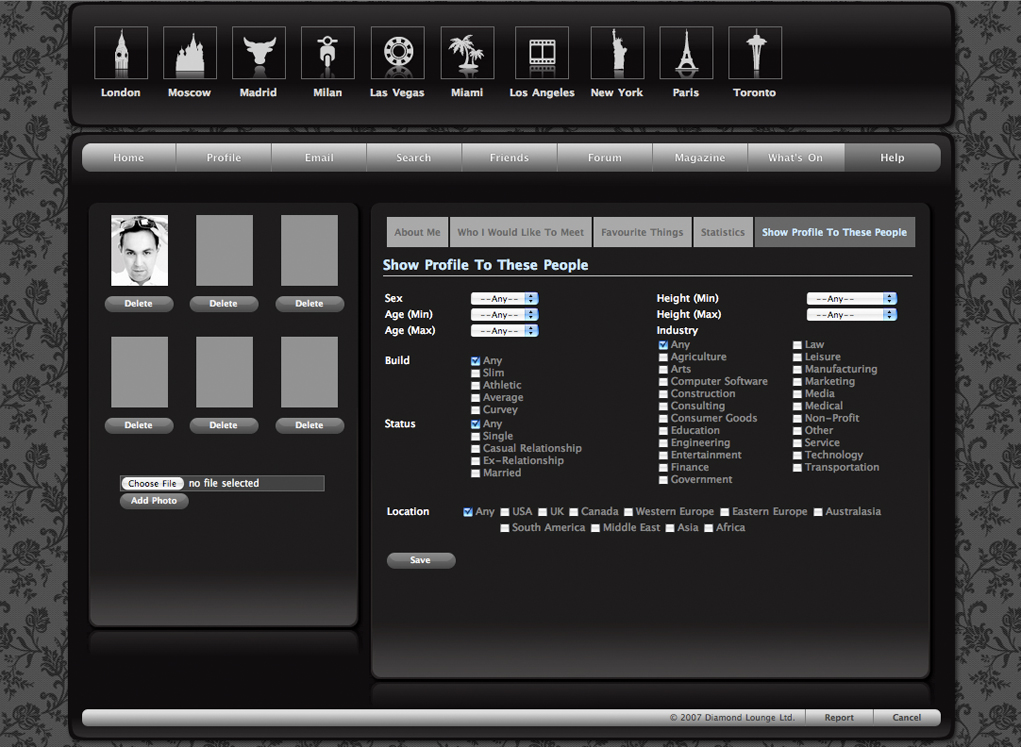1021x747 pixels.
Task: Click the Choose File upload field
Action: pyautogui.click(x=153, y=484)
